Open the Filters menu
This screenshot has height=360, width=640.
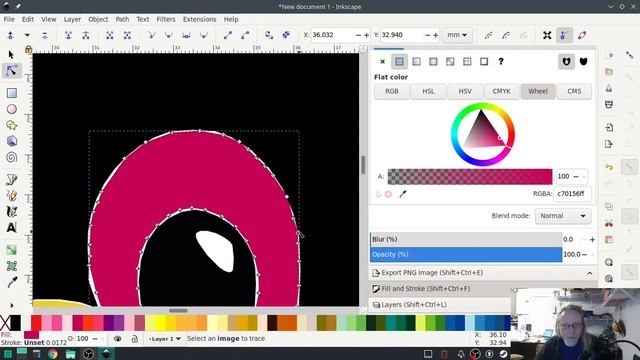click(x=166, y=19)
